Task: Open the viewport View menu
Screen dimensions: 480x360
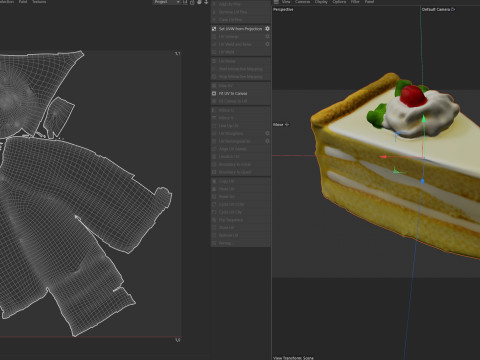Action: [x=286, y=2]
